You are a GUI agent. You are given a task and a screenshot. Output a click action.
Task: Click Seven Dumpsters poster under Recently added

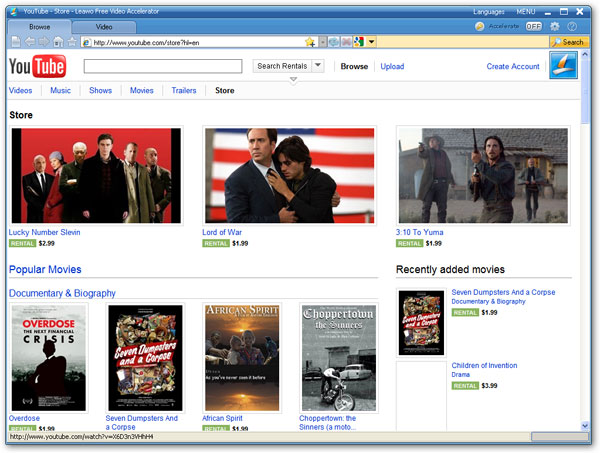421,323
